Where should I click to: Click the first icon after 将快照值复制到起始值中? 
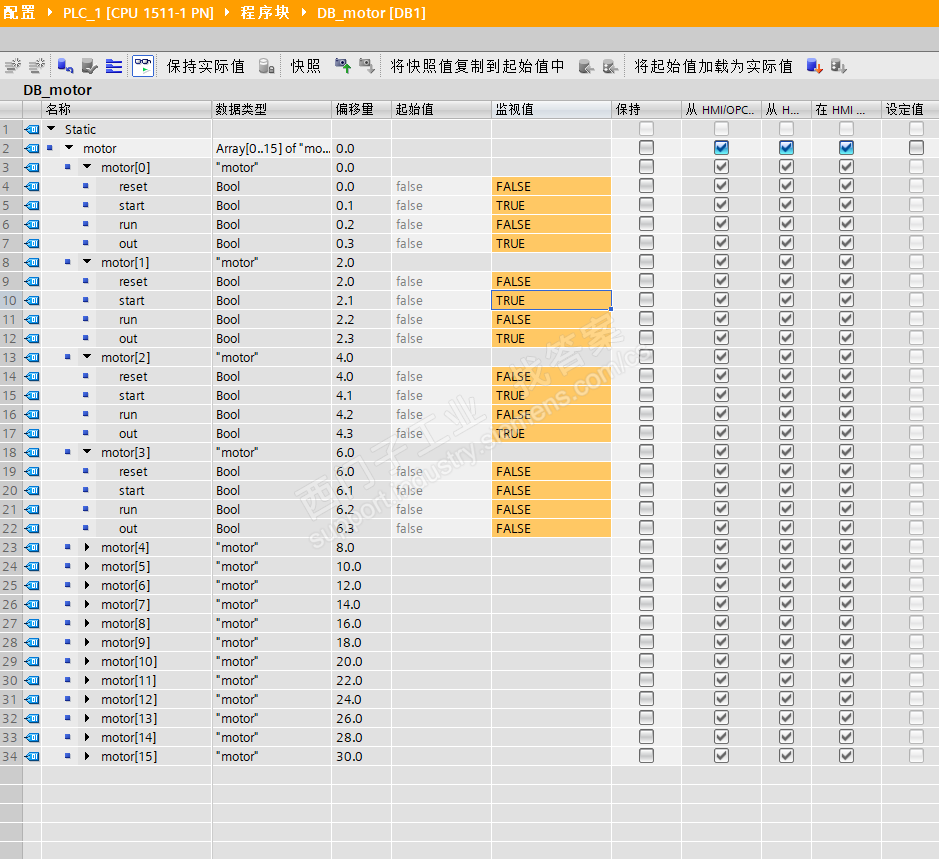tap(587, 66)
